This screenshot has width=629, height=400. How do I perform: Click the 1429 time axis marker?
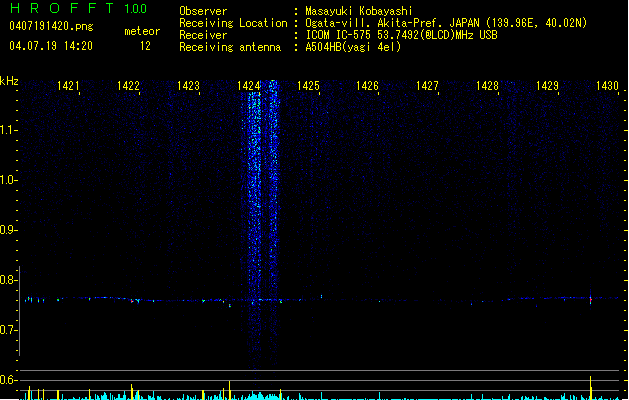[x=547, y=86]
